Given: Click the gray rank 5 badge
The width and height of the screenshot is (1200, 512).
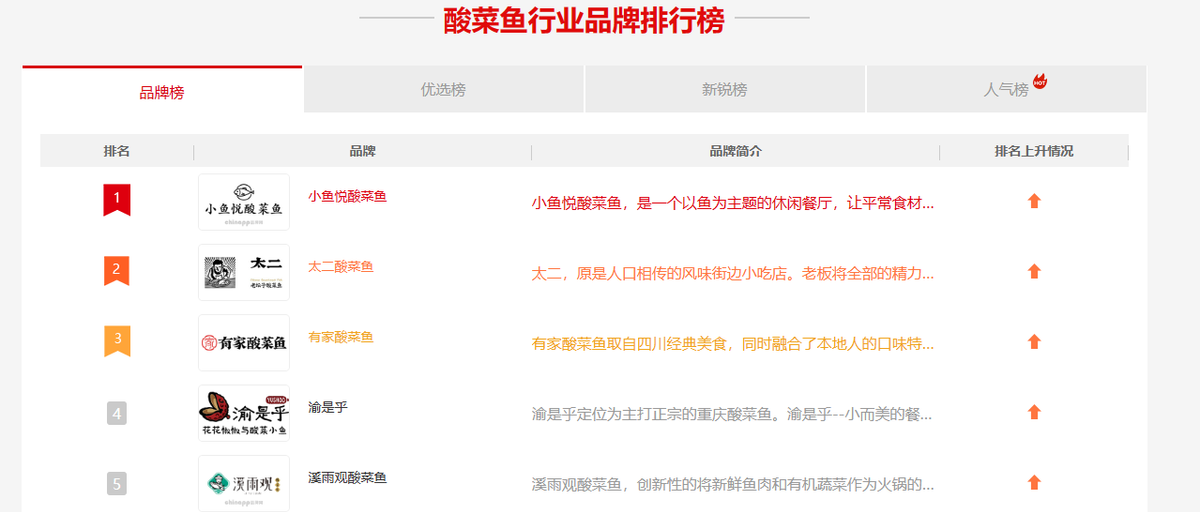Looking at the screenshot, I should click(x=117, y=484).
